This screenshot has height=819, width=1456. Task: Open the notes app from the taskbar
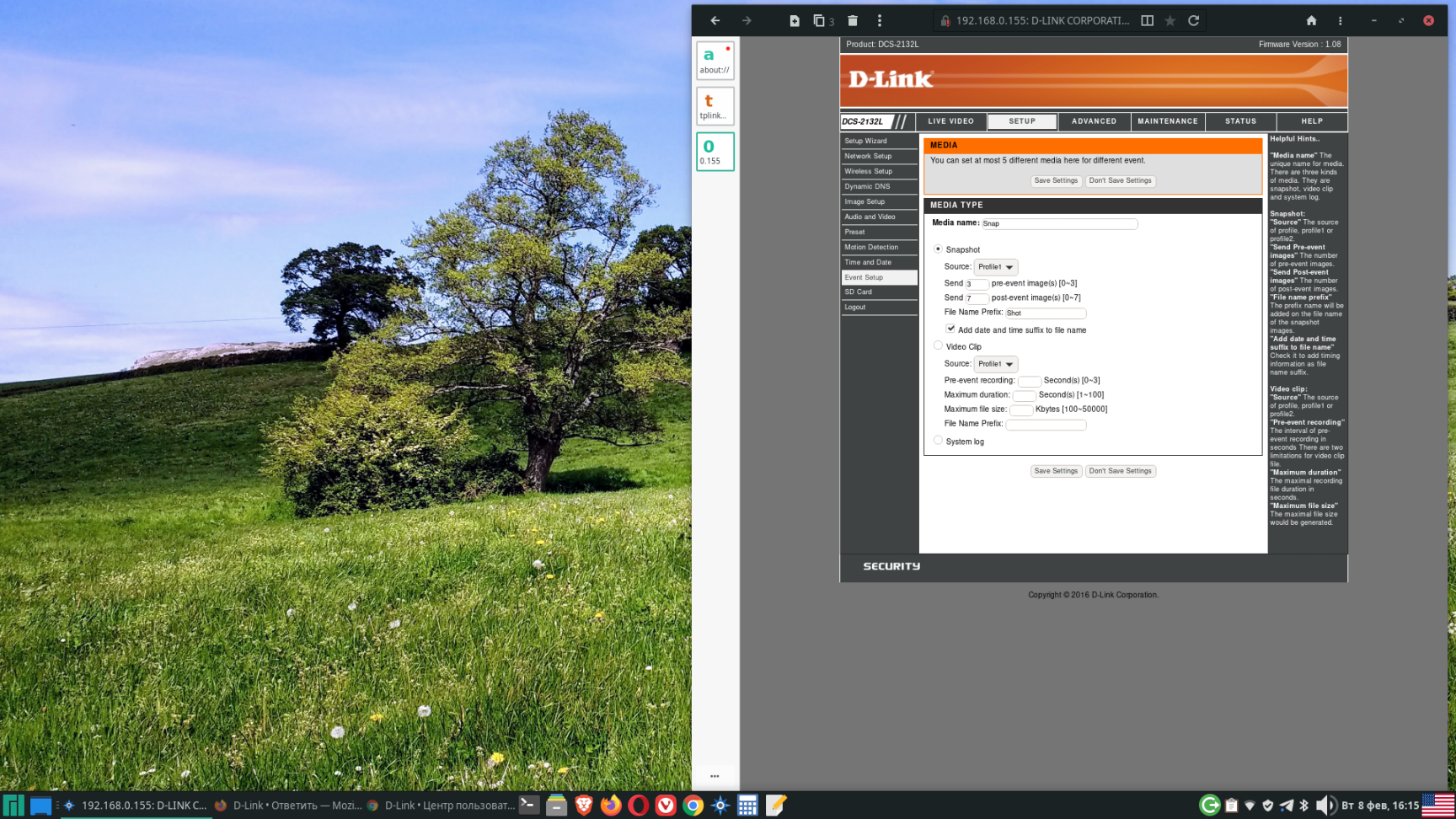(776, 806)
